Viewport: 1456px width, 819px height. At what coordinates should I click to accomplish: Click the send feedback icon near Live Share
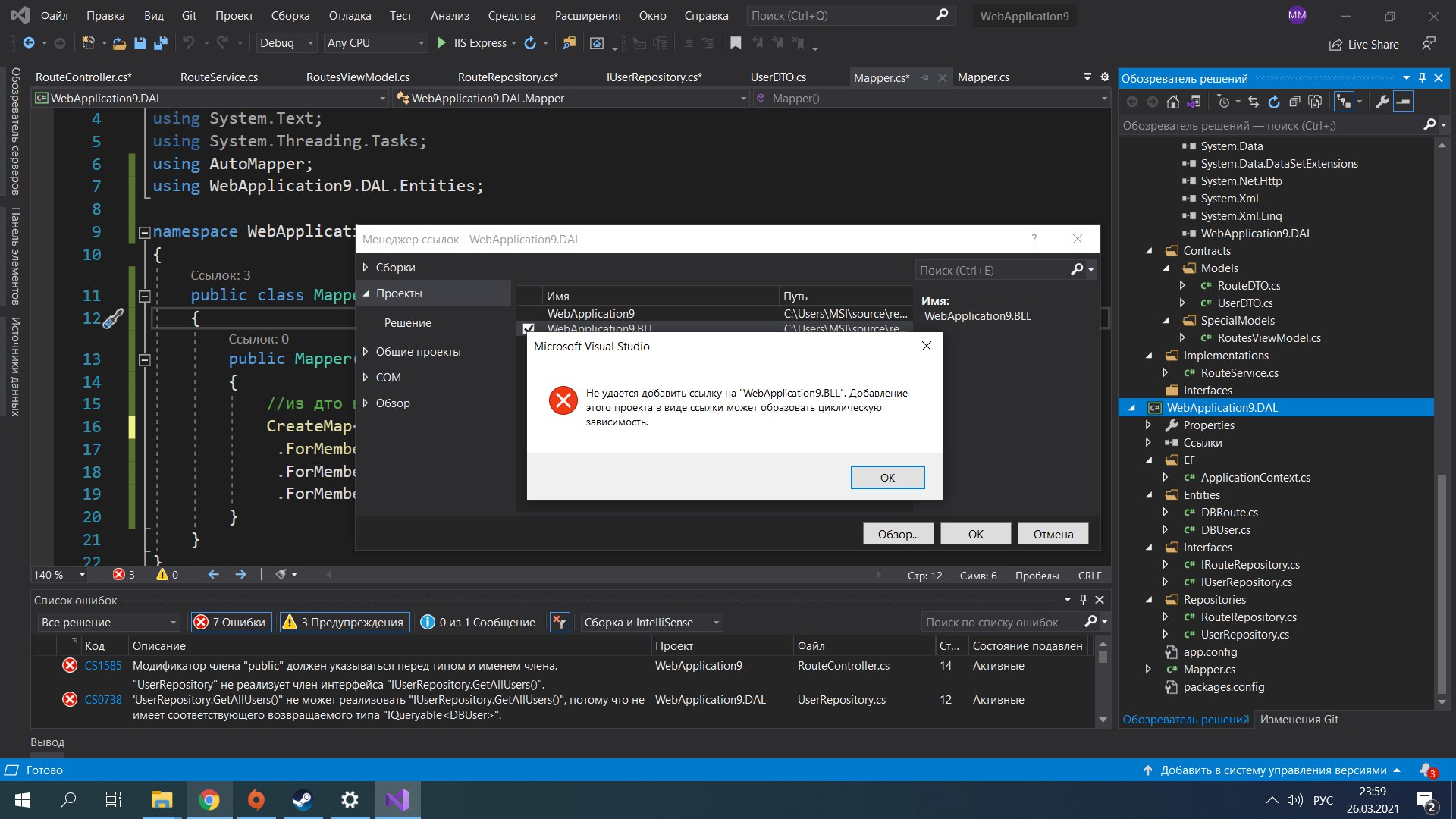click(1429, 44)
